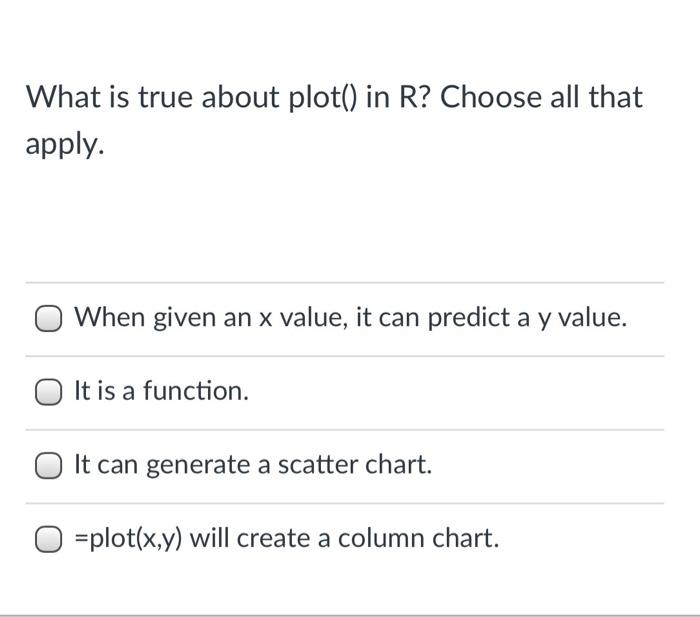Enable the 'It can generate a scatter chart' checkbox

pos(49,466)
